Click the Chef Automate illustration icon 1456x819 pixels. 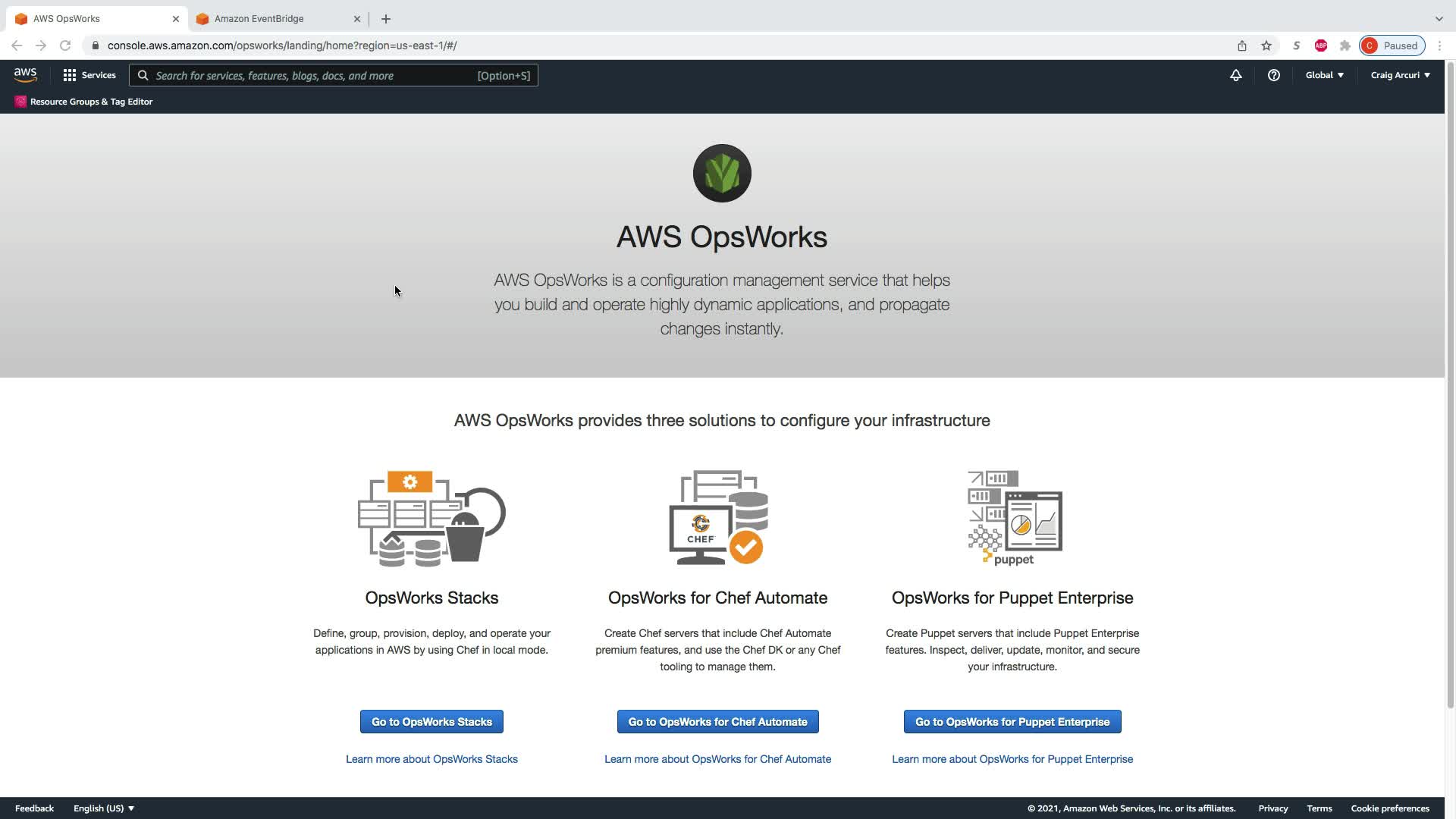tap(717, 518)
